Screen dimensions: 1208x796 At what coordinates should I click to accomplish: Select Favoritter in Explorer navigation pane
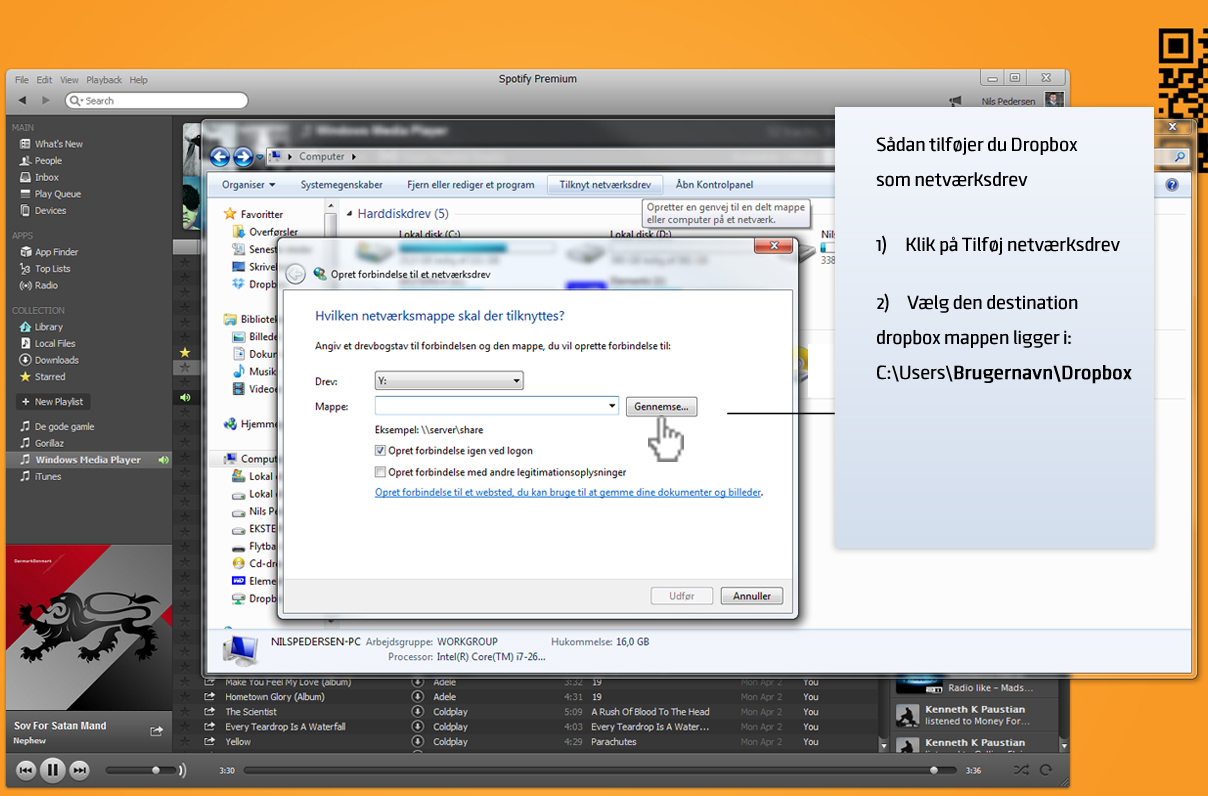point(261,214)
